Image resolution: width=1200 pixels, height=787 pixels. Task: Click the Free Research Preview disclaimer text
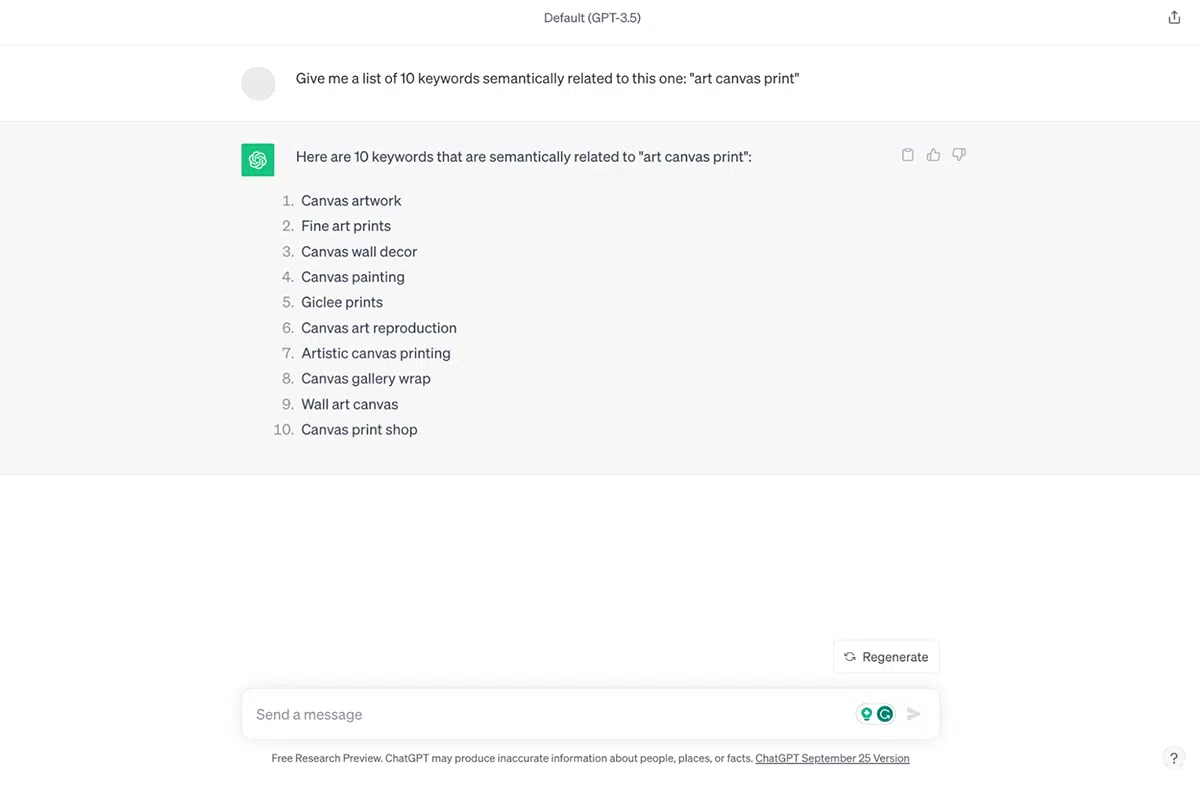(x=512, y=759)
